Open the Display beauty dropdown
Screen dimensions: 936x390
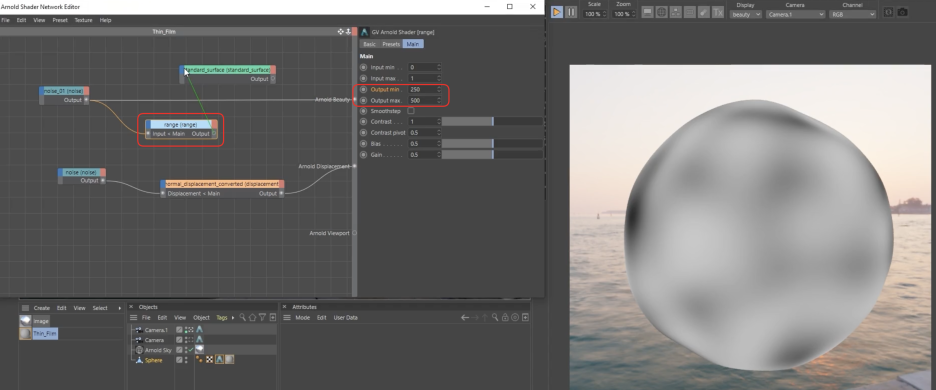pos(746,14)
